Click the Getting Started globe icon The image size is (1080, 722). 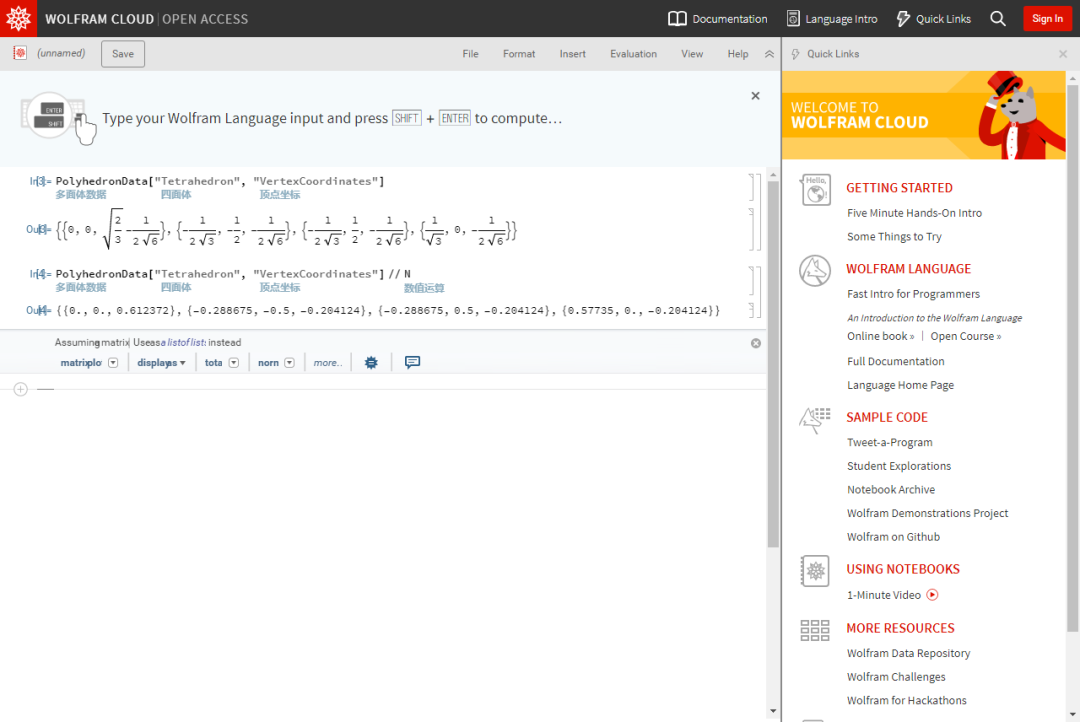(816, 189)
